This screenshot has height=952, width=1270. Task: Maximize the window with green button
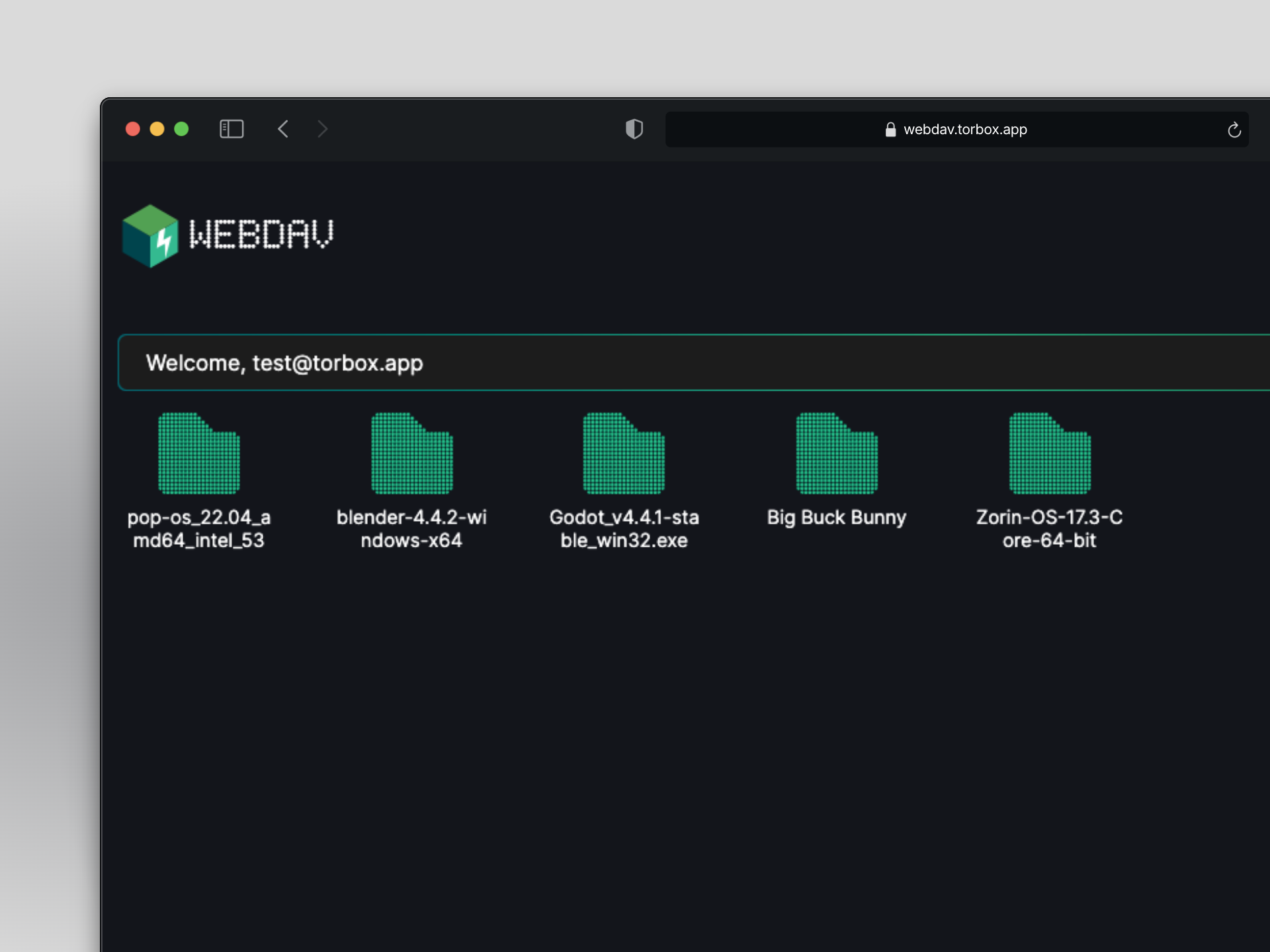[181, 129]
